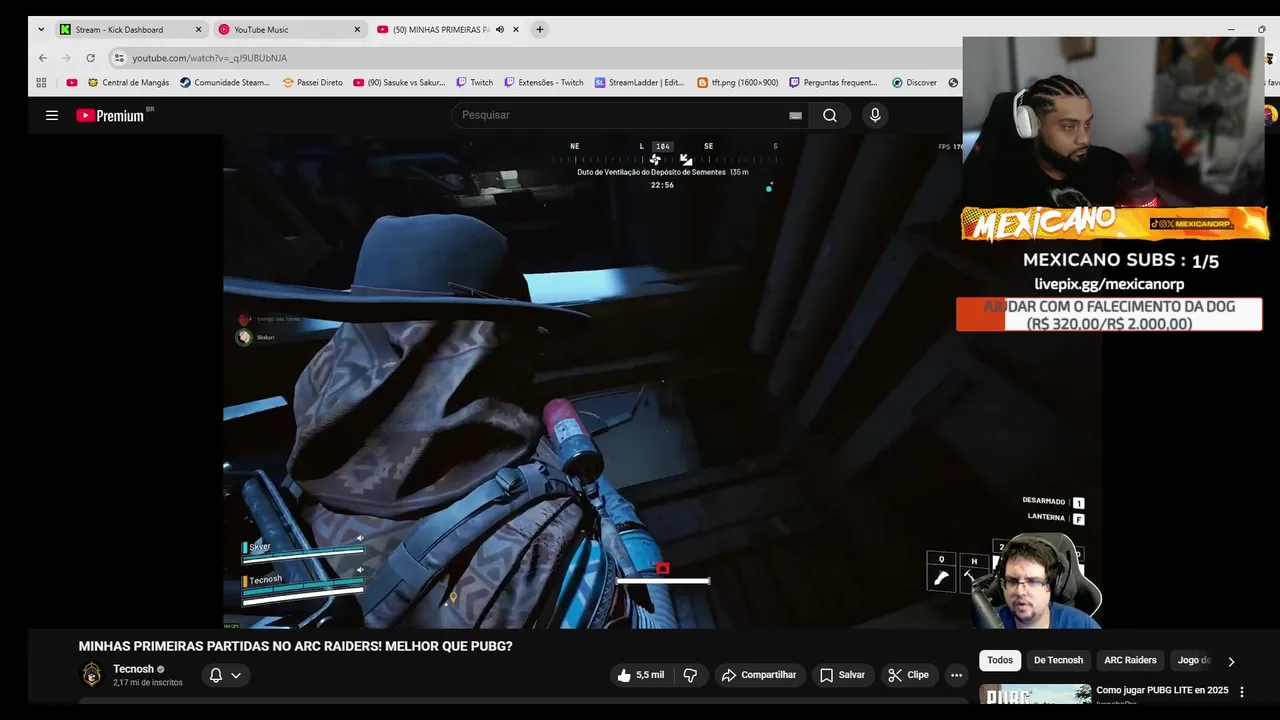Screen dimensions: 1280x720
Task: Click the YouTube Premium logo
Action: point(111,115)
